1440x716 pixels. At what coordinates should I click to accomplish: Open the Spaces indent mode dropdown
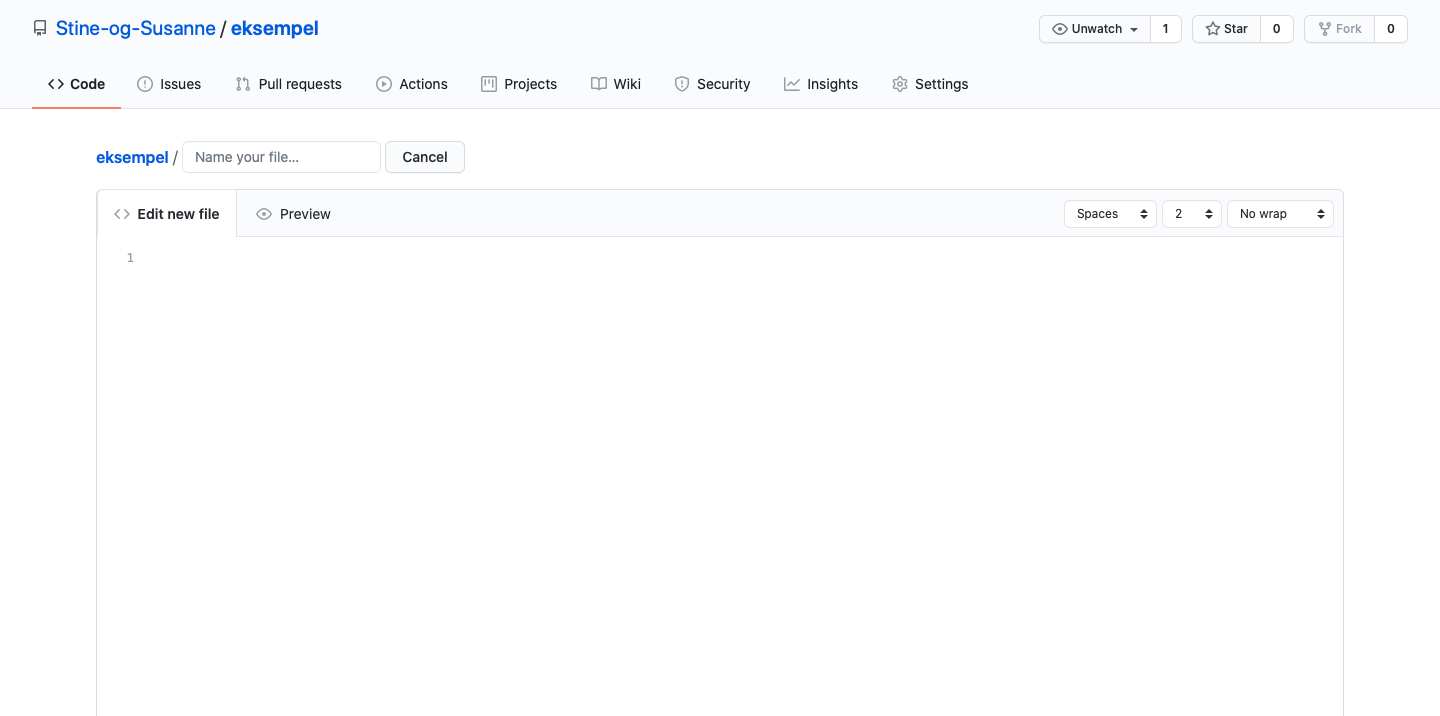(1110, 214)
